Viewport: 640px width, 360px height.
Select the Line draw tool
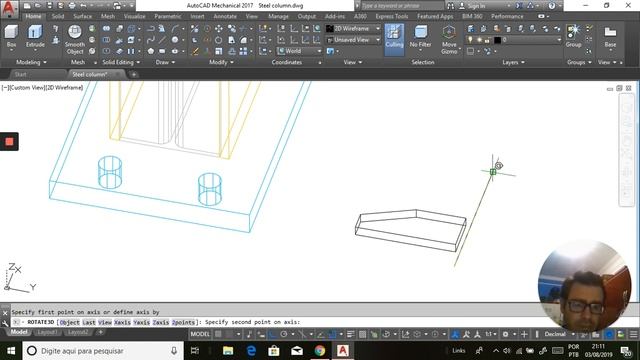pos(162,40)
